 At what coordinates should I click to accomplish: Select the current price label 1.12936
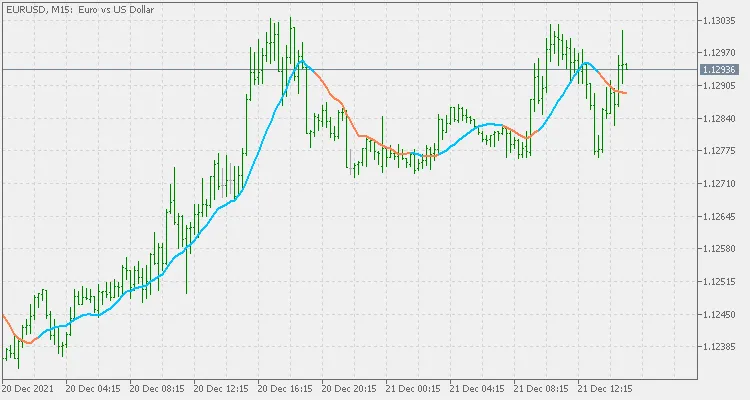pyautogui.click(x=720, y=69)
